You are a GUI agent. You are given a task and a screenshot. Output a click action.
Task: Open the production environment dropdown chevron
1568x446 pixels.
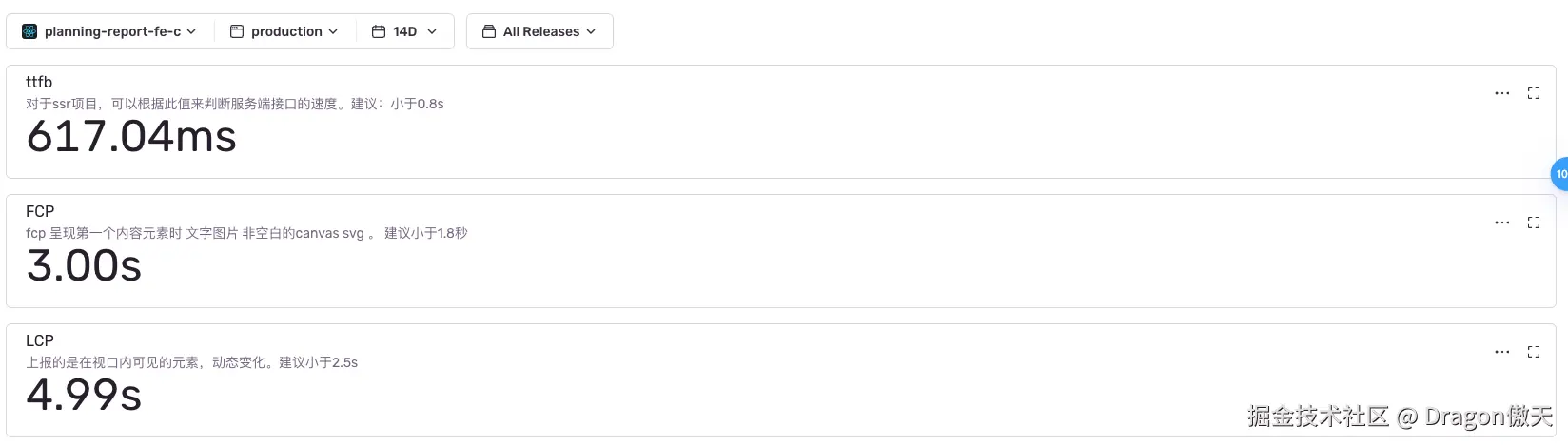(x=333, y=31)
